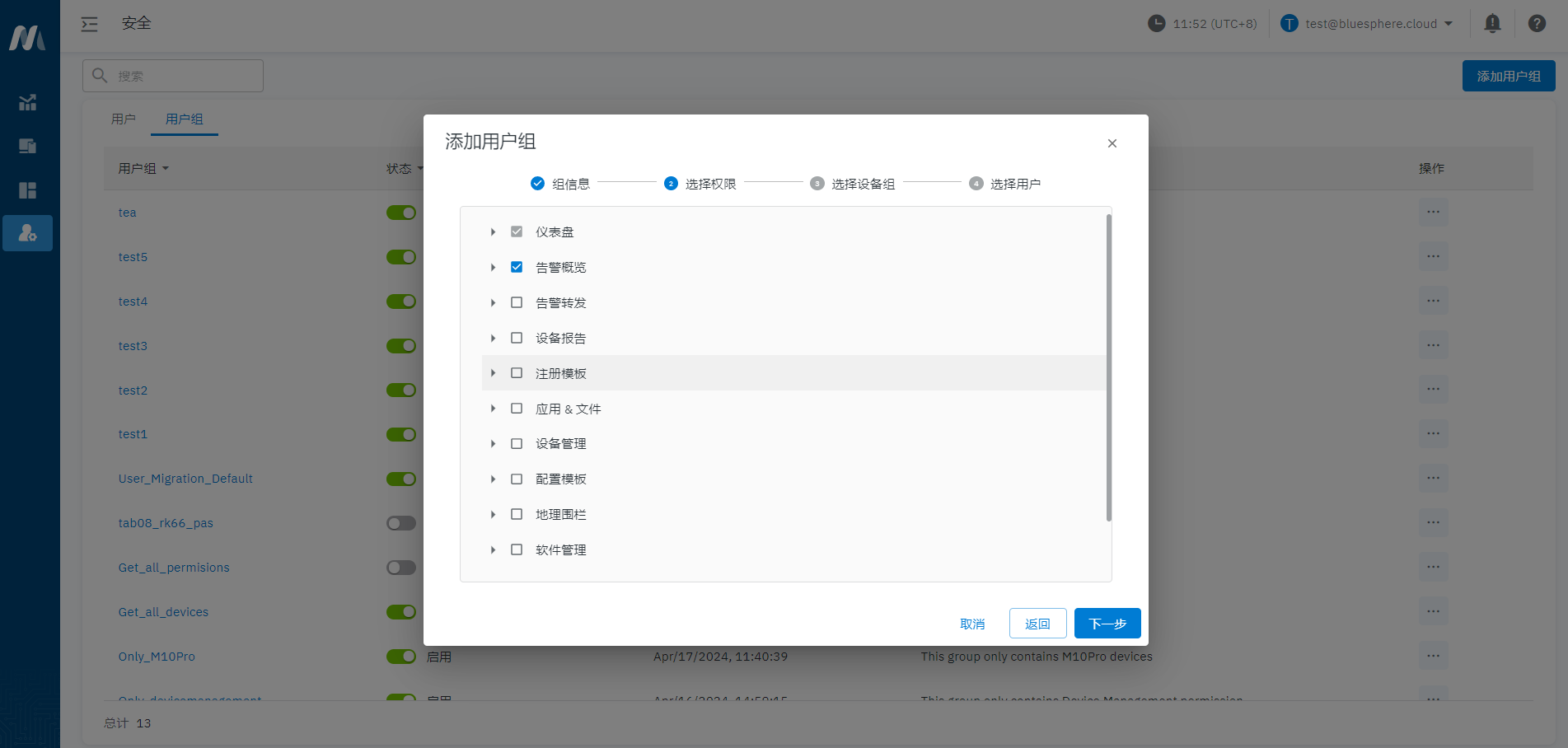Image resolution: width=1568 pixels, height=748 pixels.
Task: Click the 返回 button in the dialog
Action: [1037, 624]
